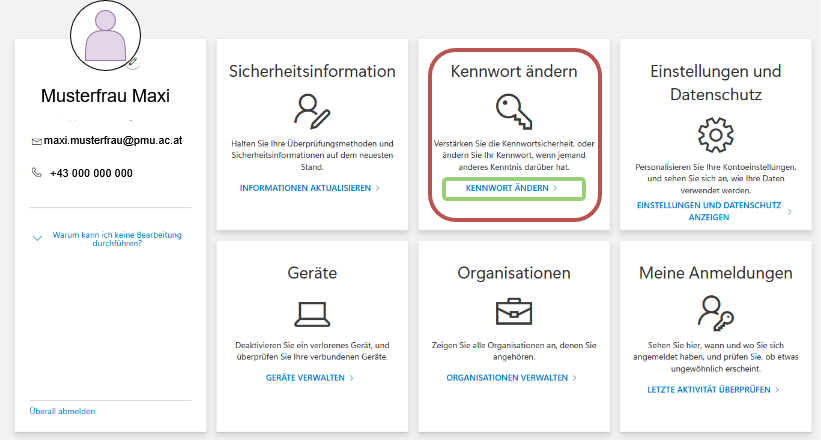The height and width of the screenshot is (441, 821).
Task: Click the gear icon for Einstellungen und Datenschutz
Action: tap(714, 134)
